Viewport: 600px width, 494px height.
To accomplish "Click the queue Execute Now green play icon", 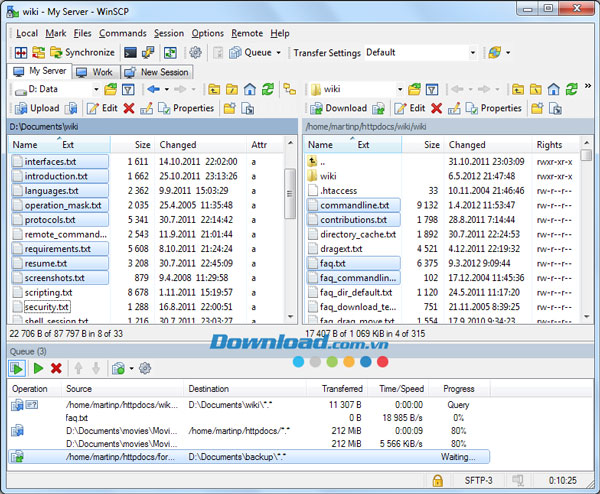I will pyautogui.click(x=38, y=368).
